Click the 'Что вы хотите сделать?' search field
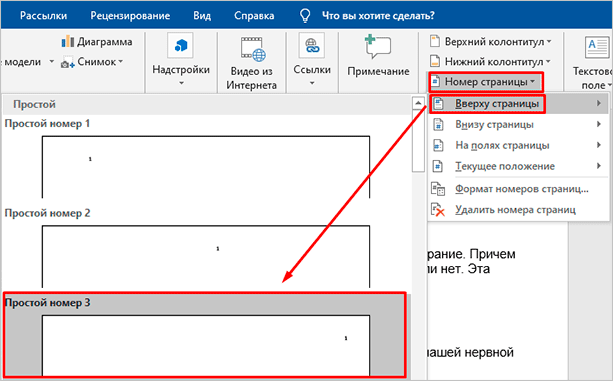This screenshot has height=381, width=613. (378, 16)
